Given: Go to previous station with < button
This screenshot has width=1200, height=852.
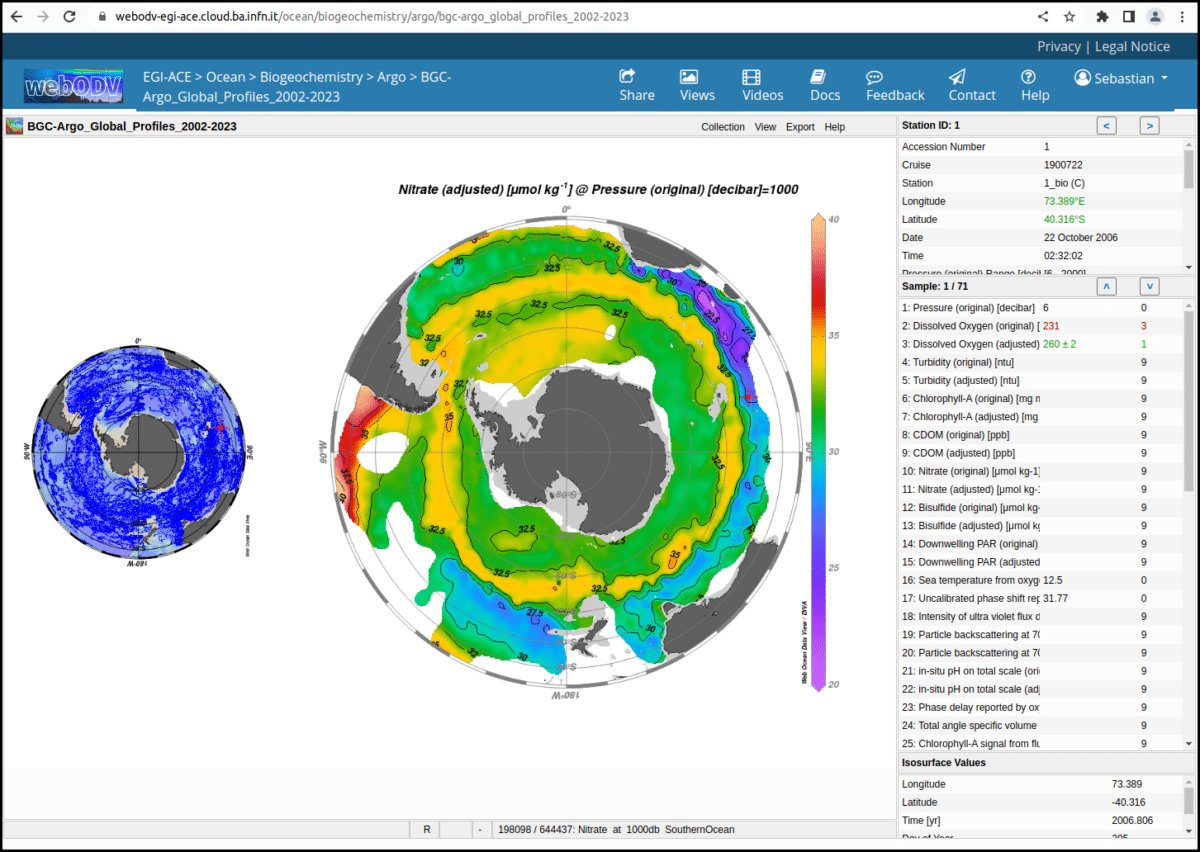Looking at the screenshot, I should (x=1106, y=125).
